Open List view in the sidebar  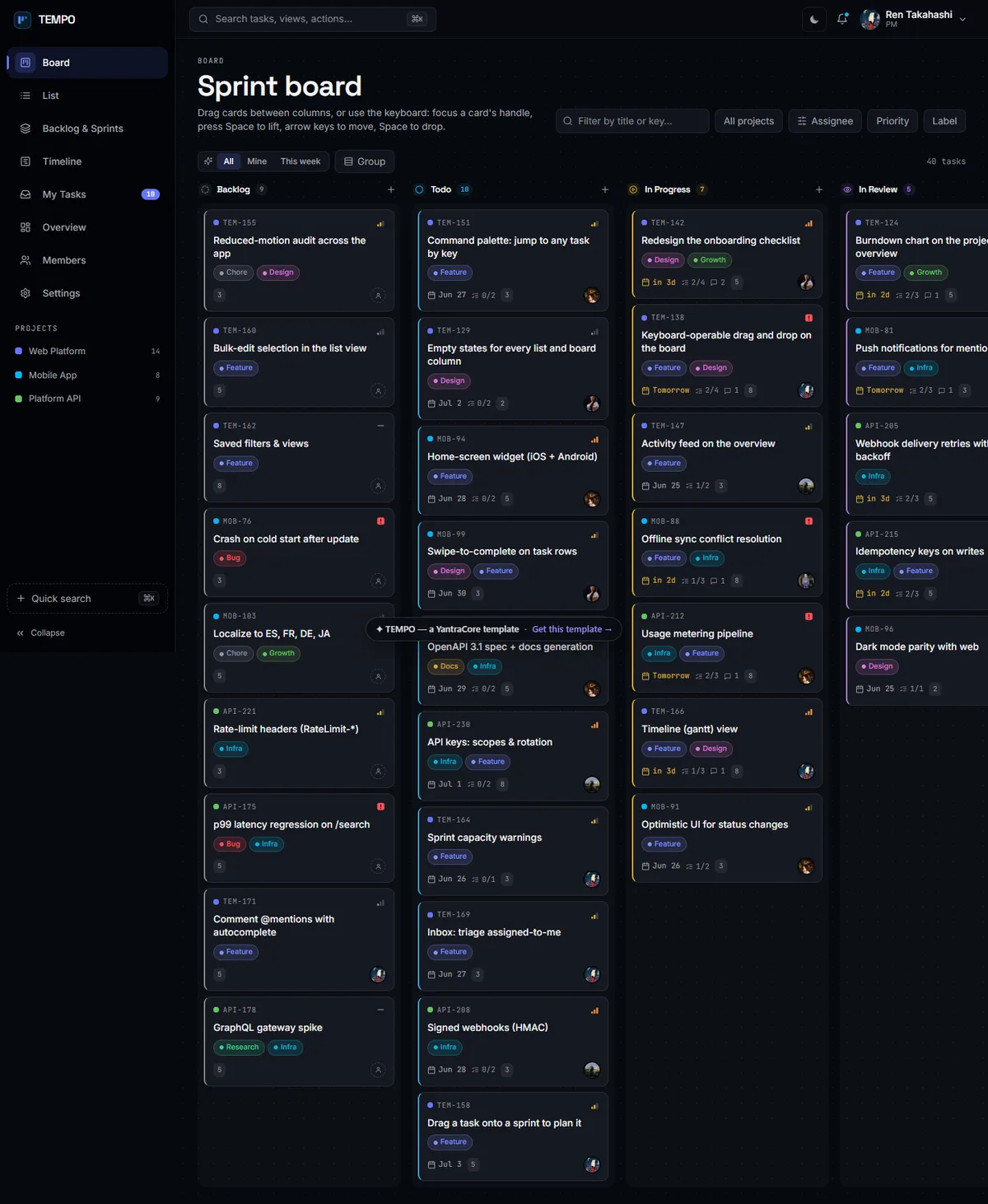[87, 96]
